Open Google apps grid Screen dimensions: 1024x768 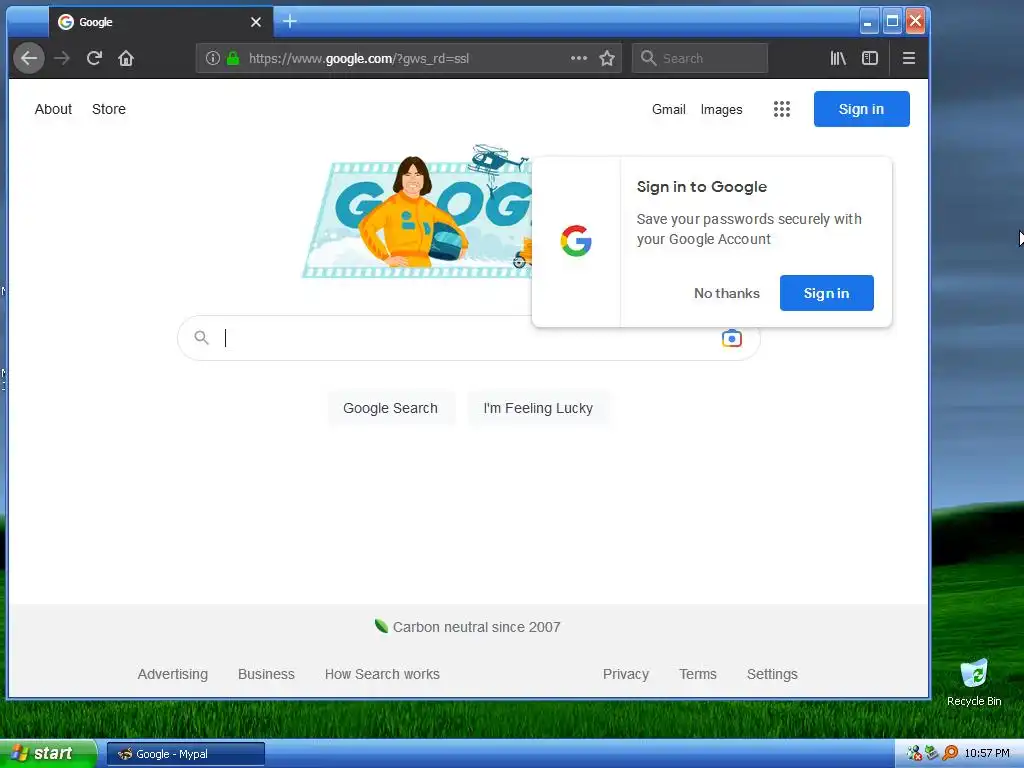[782, 109]
